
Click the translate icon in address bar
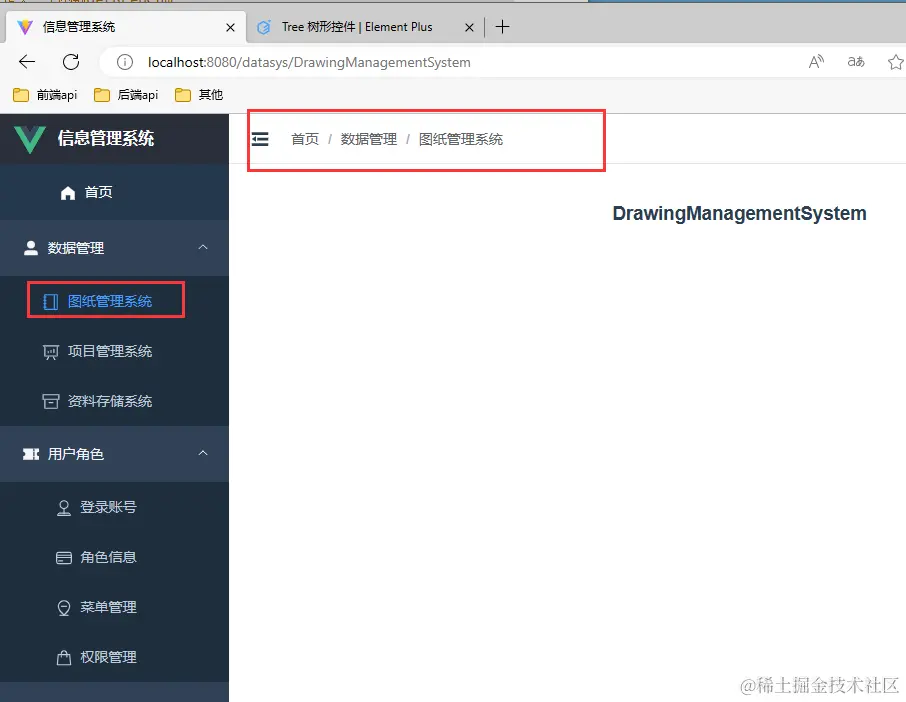click(856, 62)
